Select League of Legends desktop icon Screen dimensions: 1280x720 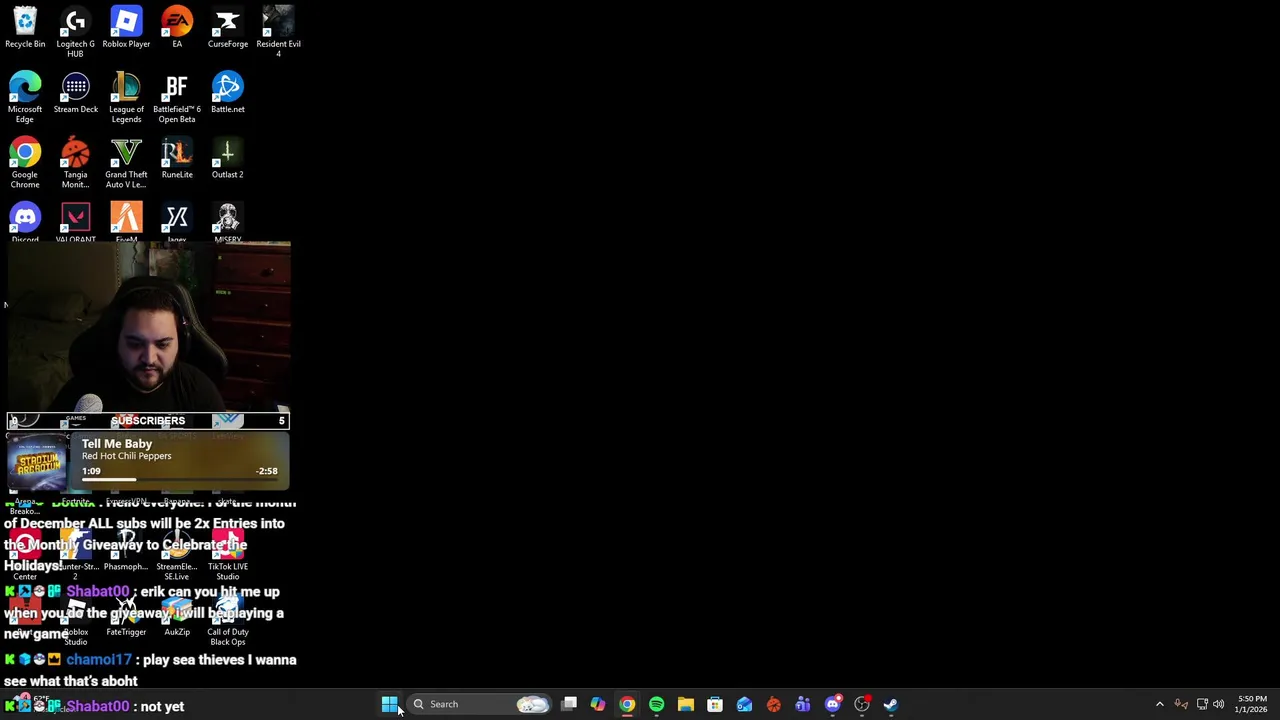(126, 97)
